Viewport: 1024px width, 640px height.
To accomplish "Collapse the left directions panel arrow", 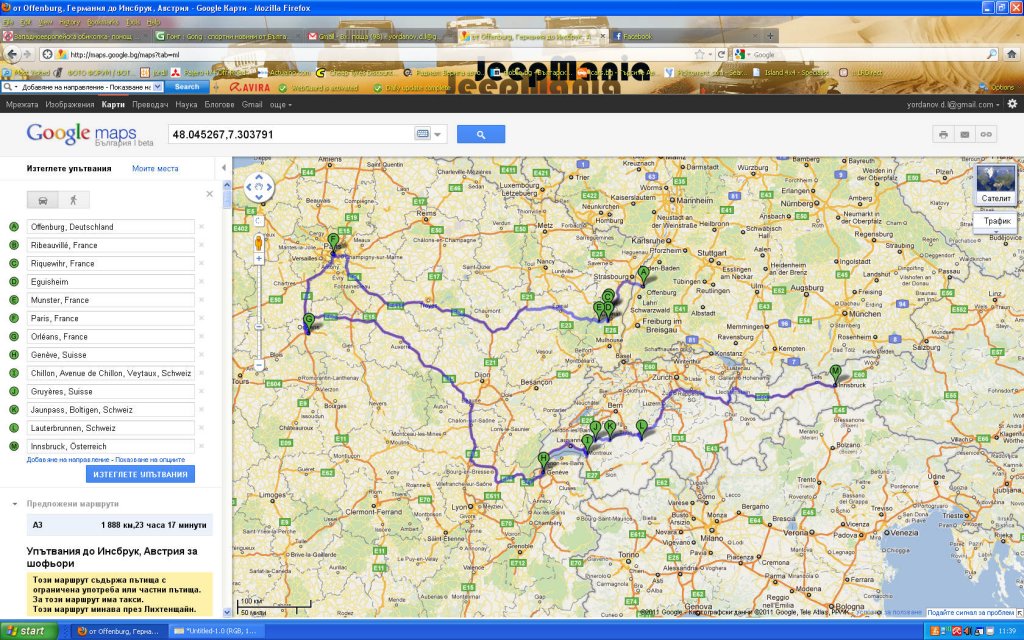I will pyautogui.click(x=224, y=168).
